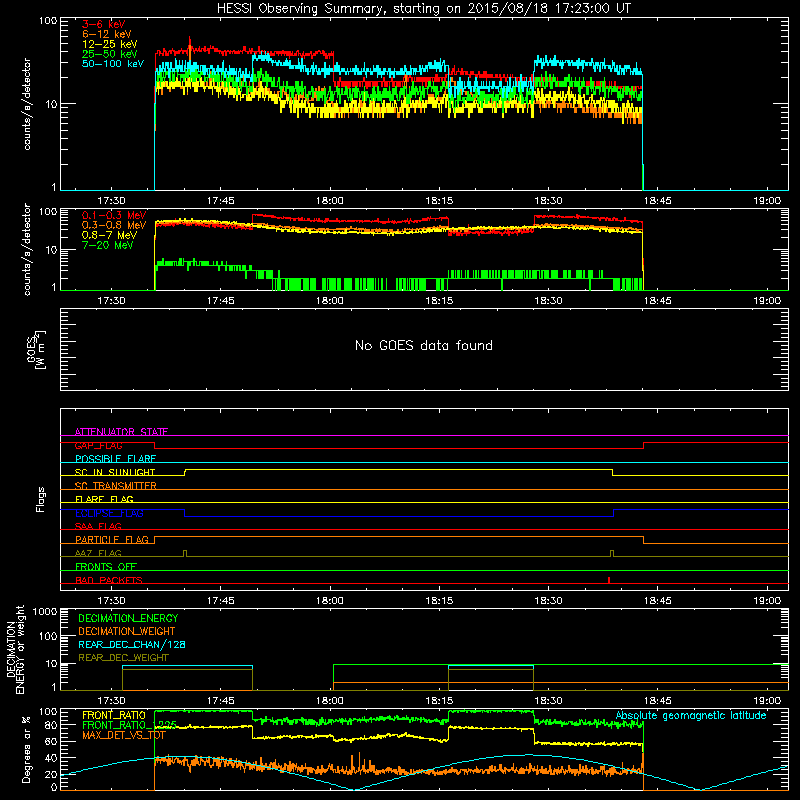Click the vertical 'Flags' axis label
The height and width of the screenshot is (800, 800).
click(40, 499)
